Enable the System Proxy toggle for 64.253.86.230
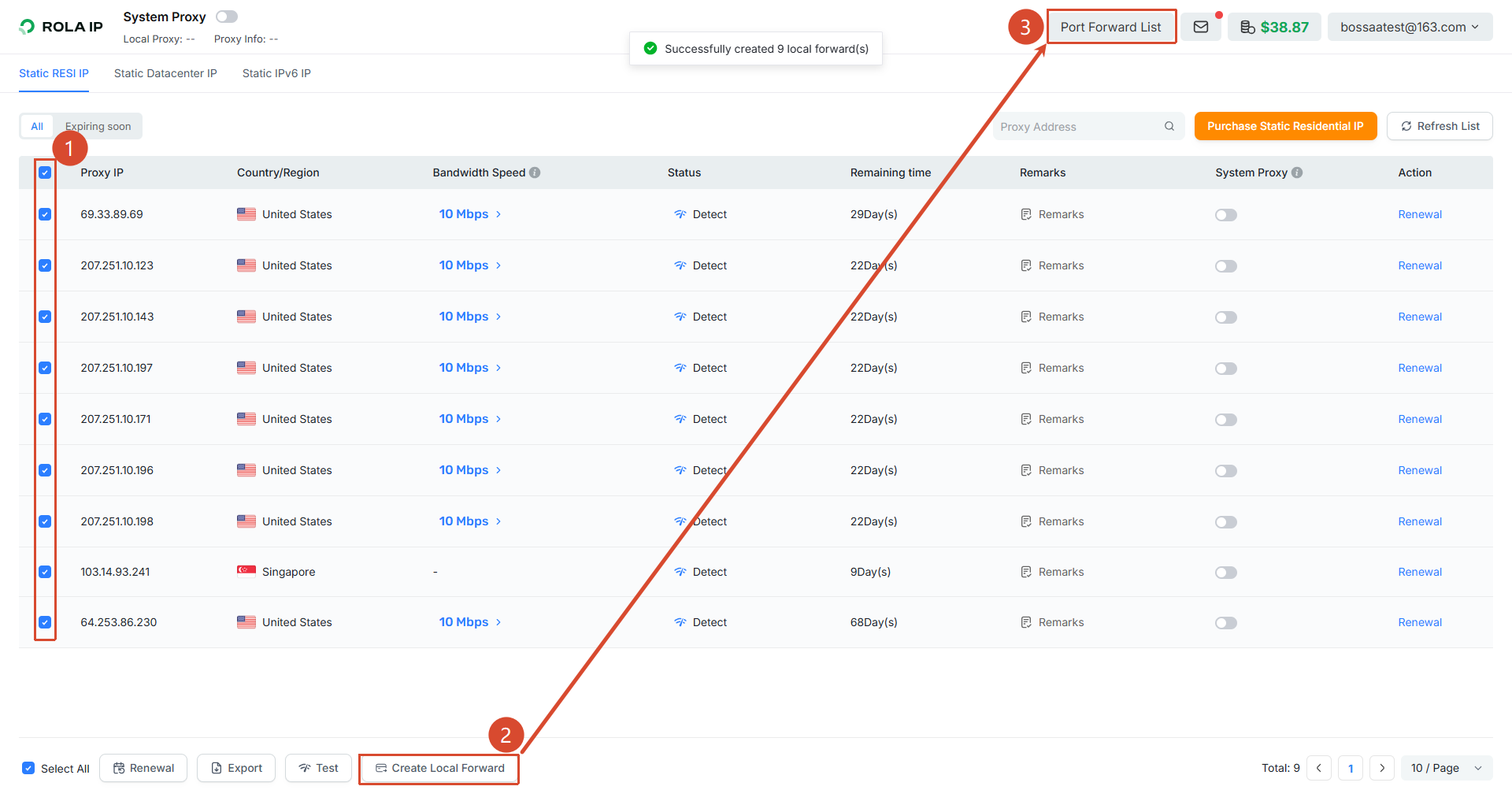Viewport: 1512px width, 801px height. point(1226,622)
